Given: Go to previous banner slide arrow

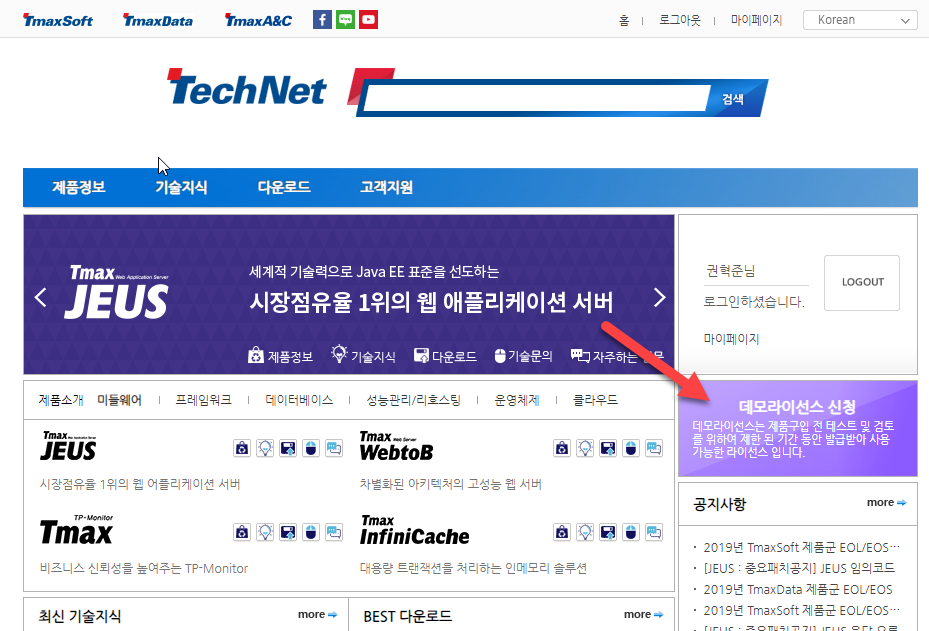Looking at the screenshot, I should [x=40, y=297].
